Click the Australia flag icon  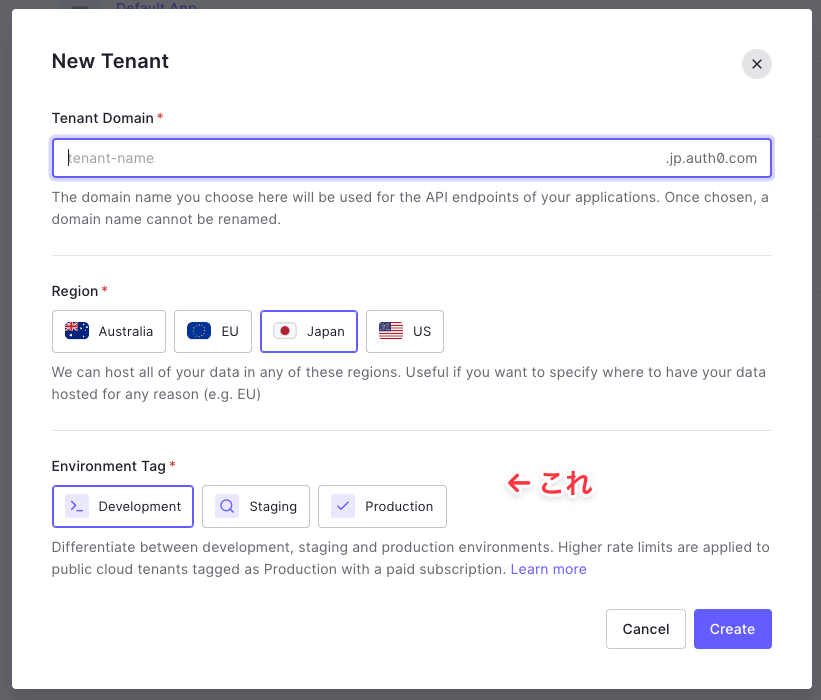[77, 331]
